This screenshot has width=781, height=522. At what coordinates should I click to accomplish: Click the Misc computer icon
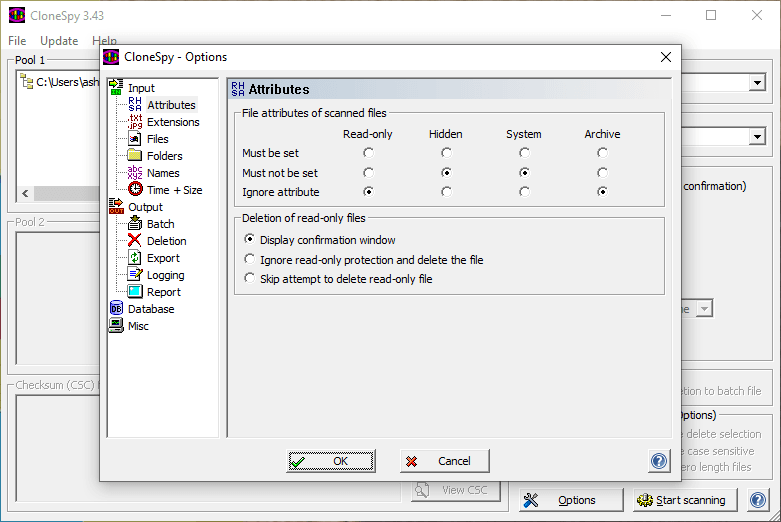[x=116, y=325]
